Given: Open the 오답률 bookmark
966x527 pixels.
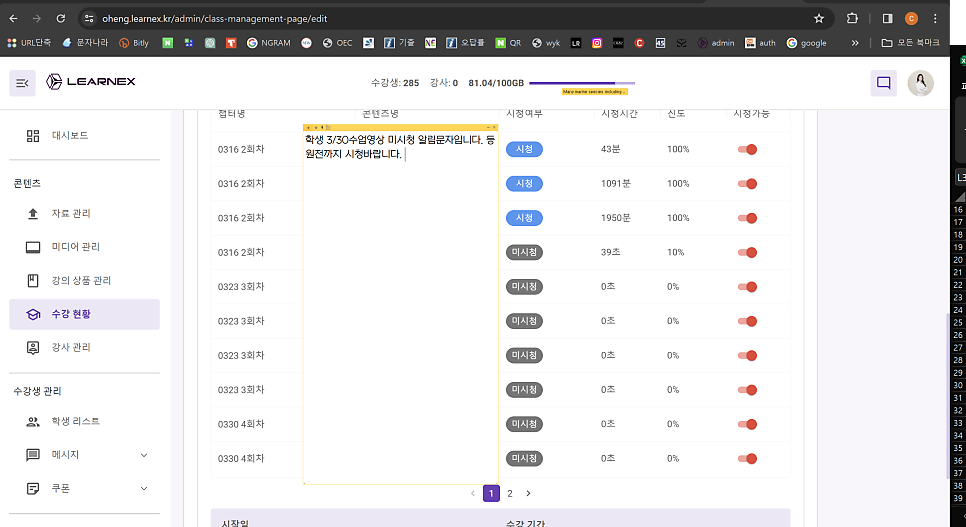Looking at the screenshot, I should coord(466,43).
